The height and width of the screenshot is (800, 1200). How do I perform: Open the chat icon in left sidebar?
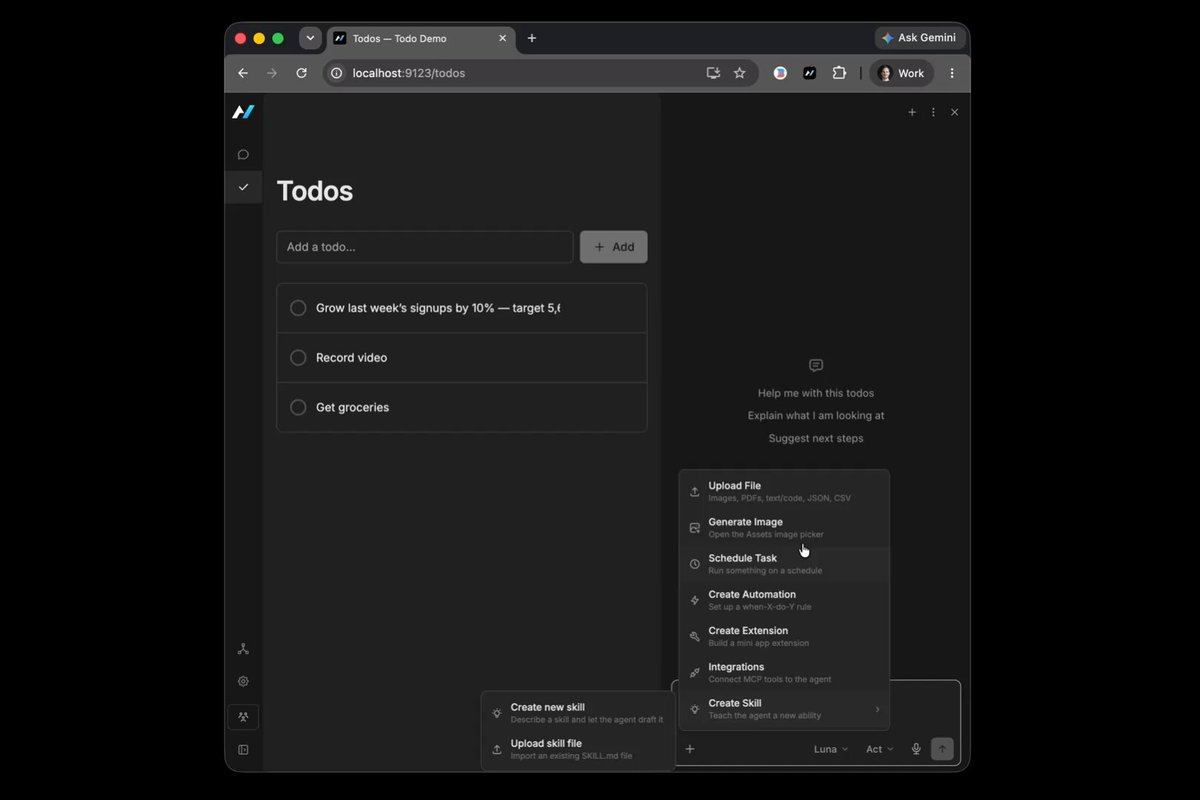tap(243, 155)
